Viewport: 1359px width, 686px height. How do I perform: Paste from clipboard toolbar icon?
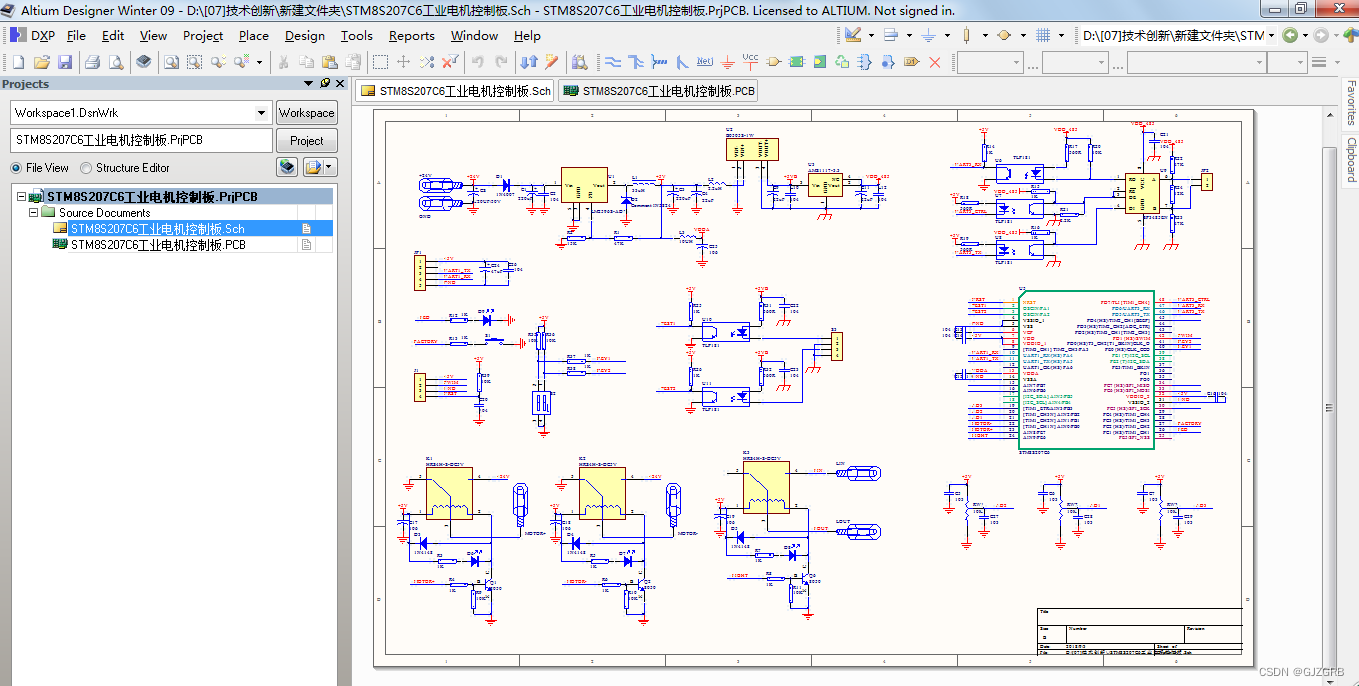point(329,62)
